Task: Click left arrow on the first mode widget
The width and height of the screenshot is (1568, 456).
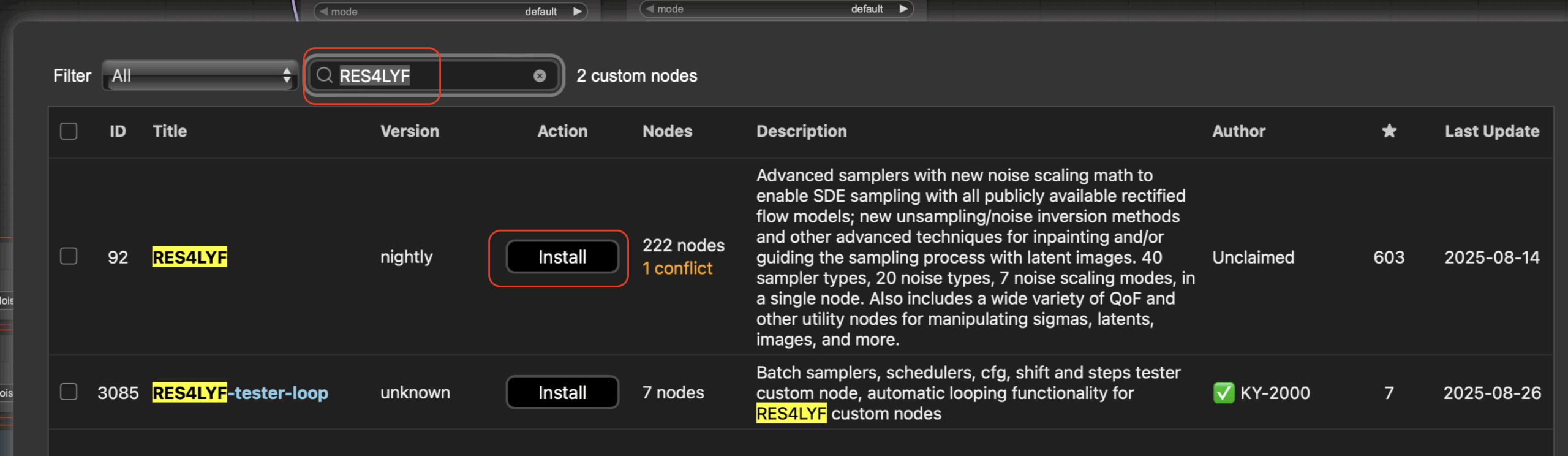Action: pyautogui.click(x=324, y=12)
